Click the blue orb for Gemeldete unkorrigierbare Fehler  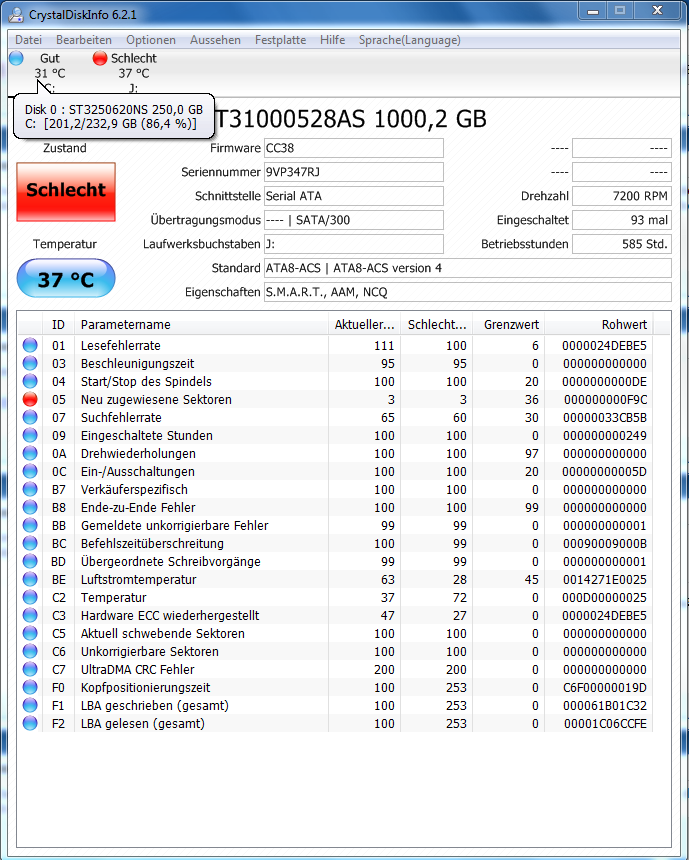click(30, 525)
